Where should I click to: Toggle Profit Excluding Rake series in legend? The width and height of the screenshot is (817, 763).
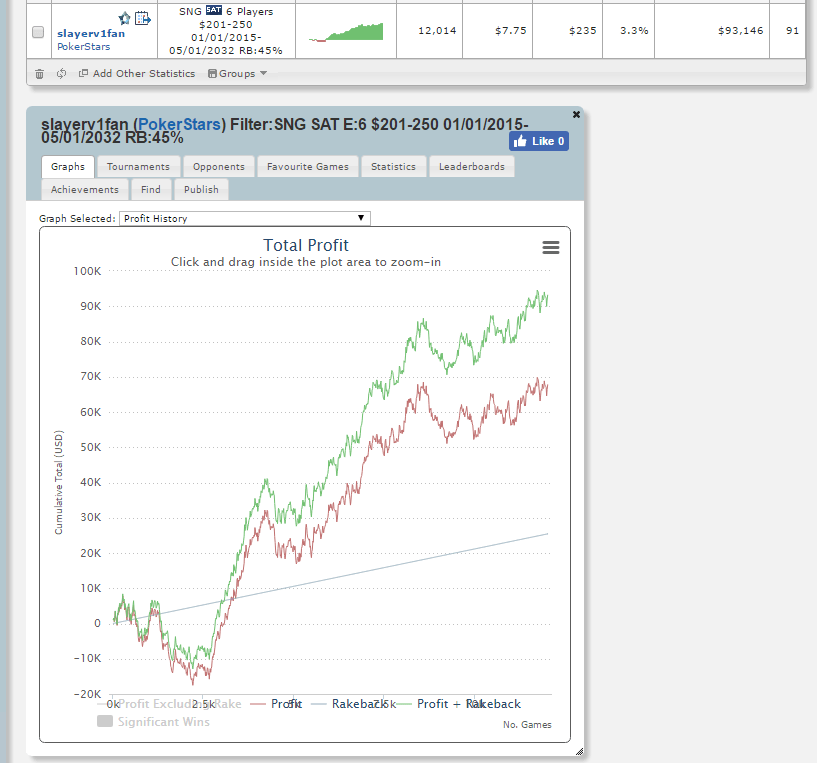170,704
